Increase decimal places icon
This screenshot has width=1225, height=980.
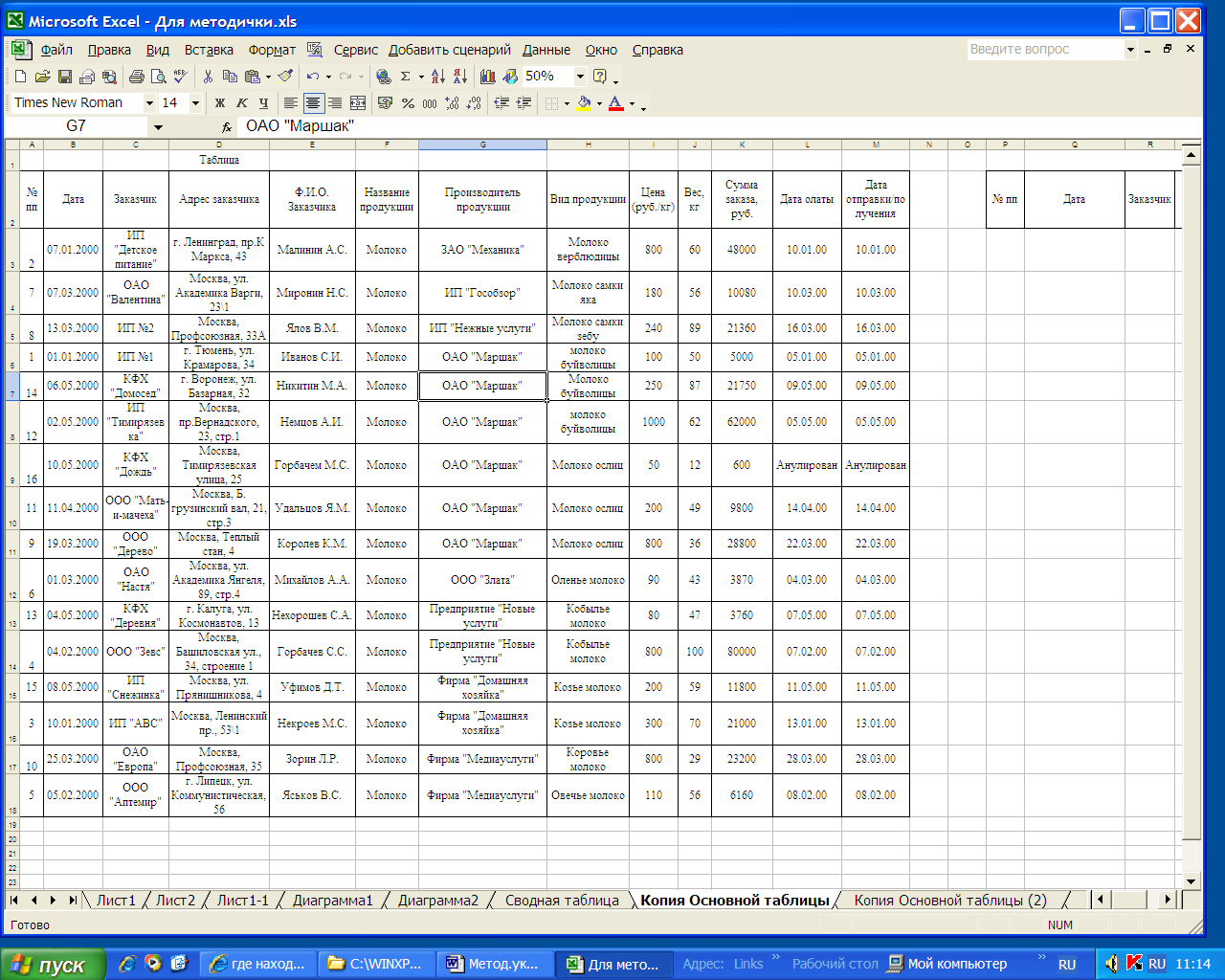click(452, 102)
